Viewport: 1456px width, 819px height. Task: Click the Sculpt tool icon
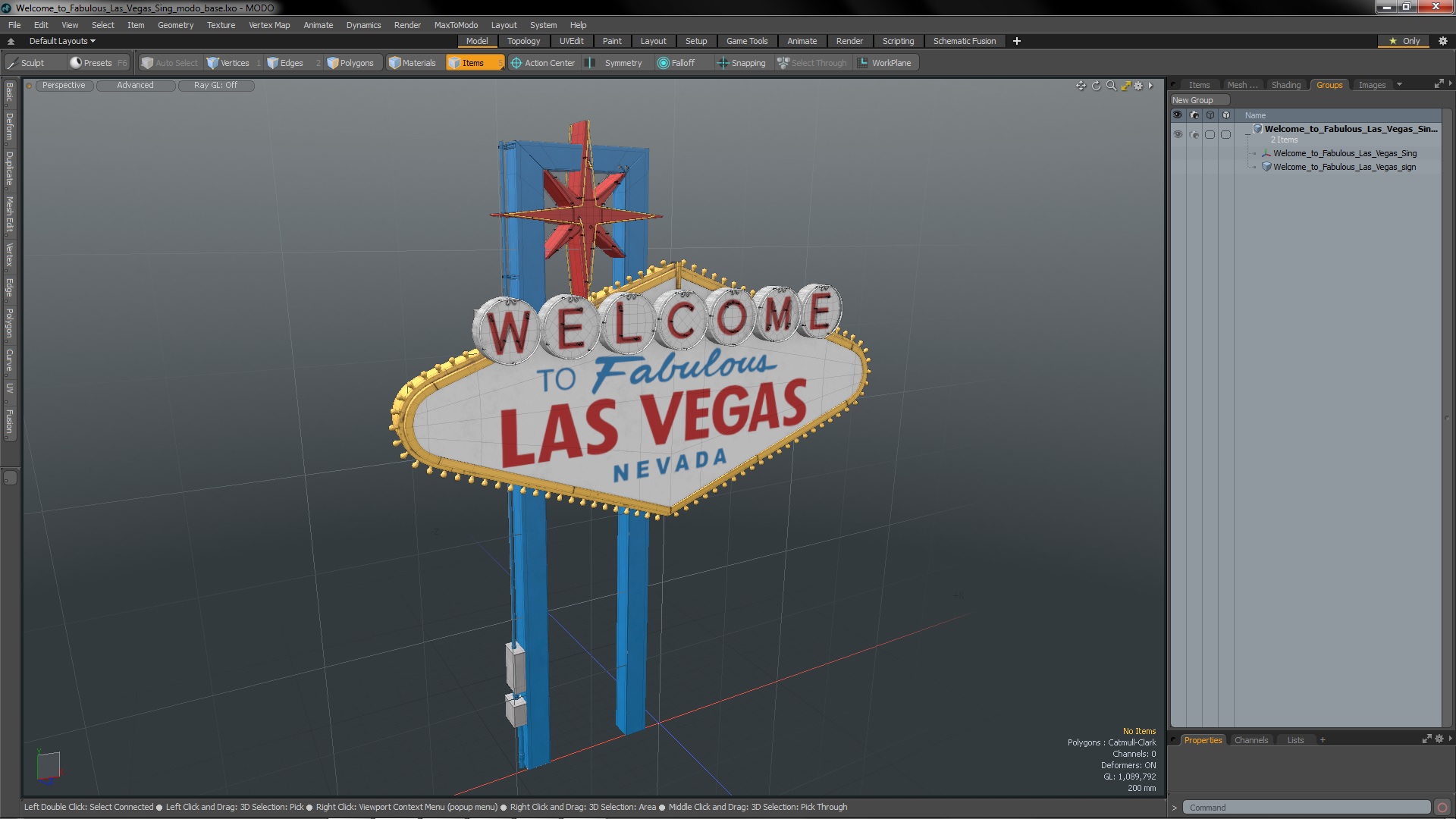[x=12, y=63]
